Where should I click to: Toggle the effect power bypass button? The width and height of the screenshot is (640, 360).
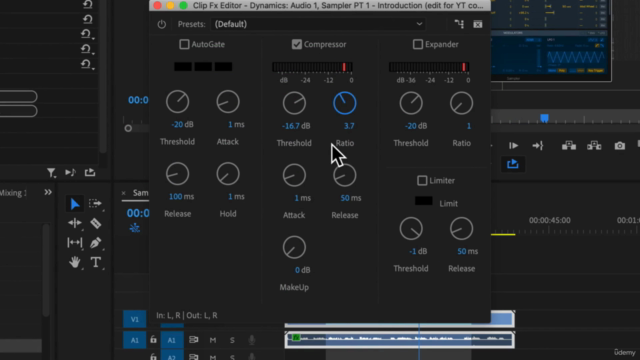(162, 24)
